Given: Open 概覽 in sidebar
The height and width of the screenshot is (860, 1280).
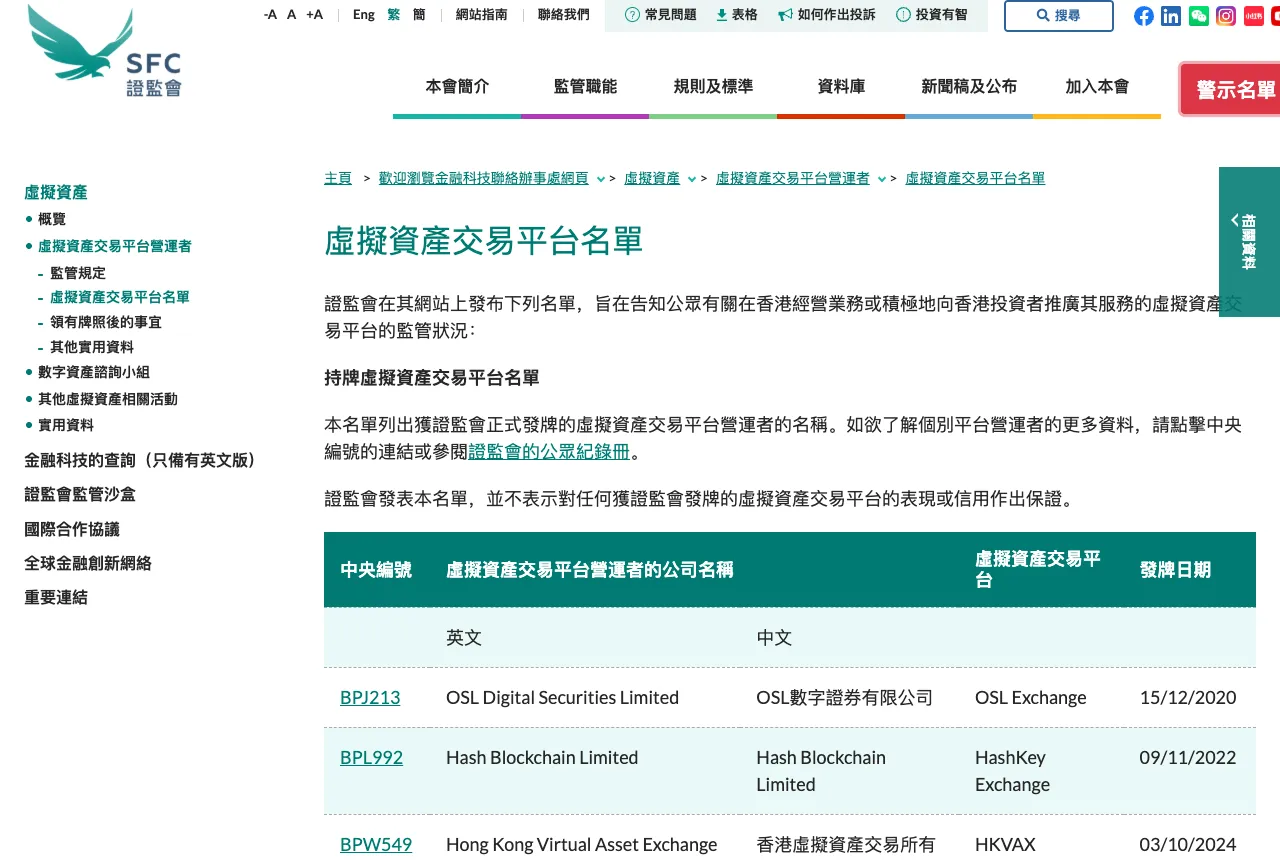Looking at the screenshot, I should tap(52, 219).
